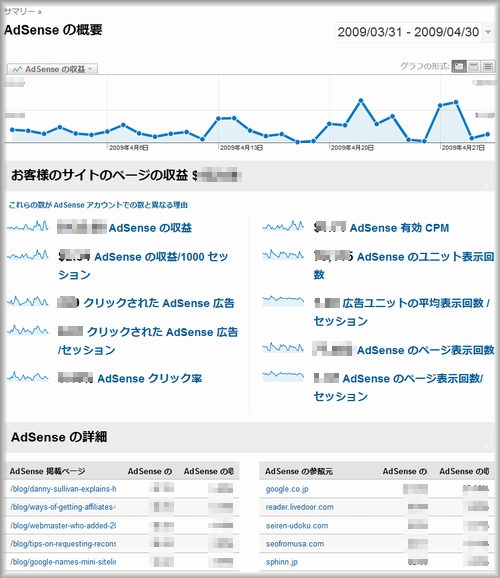Click the サマリー breadcrumb link
500x578 pixels.
click(x=19, y=12)
